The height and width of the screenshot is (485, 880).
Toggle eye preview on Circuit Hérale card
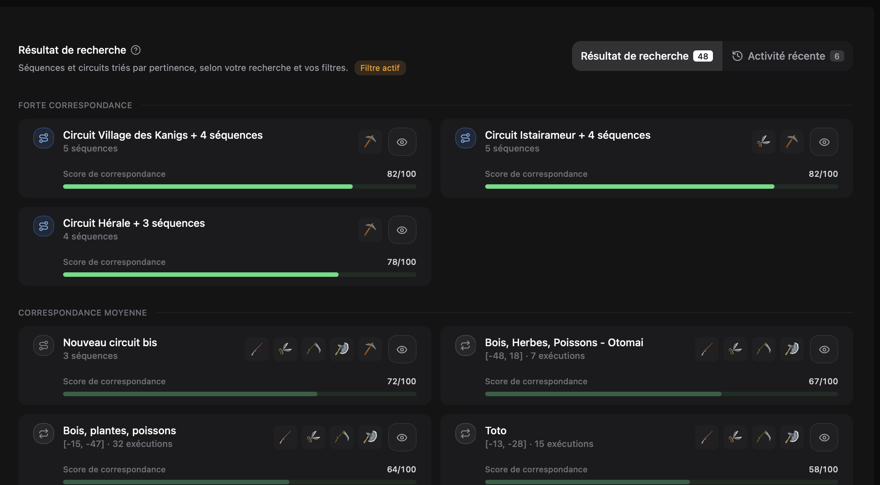click(x=402, y=230)
